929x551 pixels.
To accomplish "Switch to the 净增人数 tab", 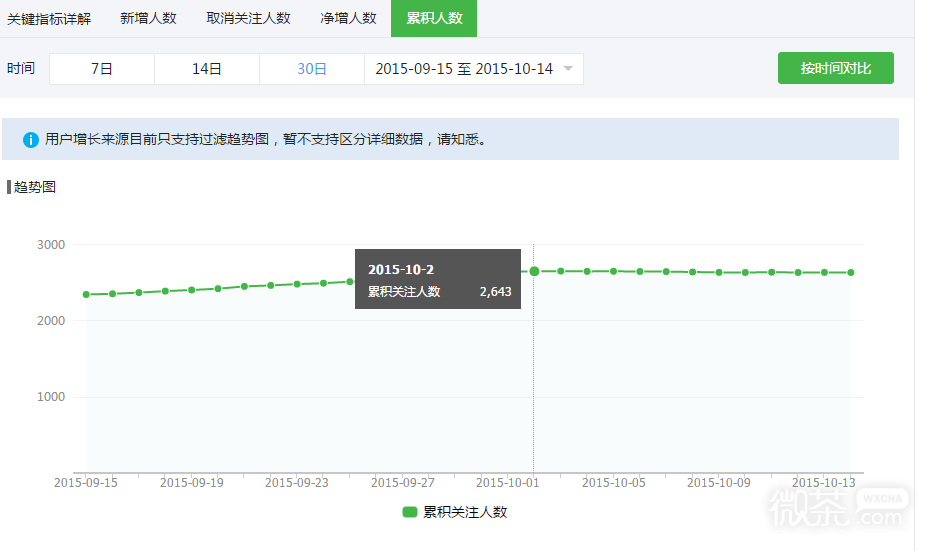I will point(348,18).
